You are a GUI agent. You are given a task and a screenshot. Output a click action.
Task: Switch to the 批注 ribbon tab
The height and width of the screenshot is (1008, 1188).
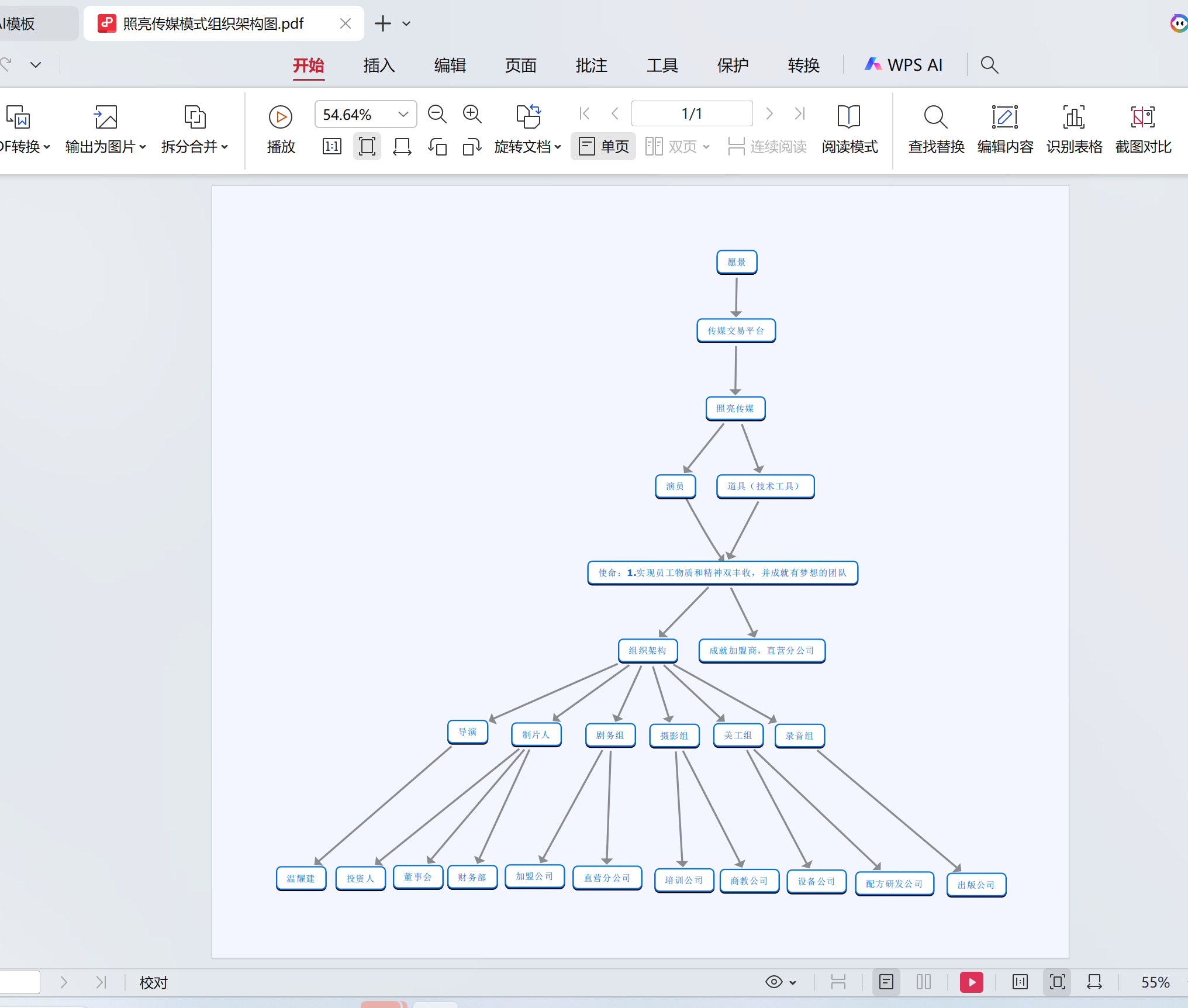tap(592, 65)
